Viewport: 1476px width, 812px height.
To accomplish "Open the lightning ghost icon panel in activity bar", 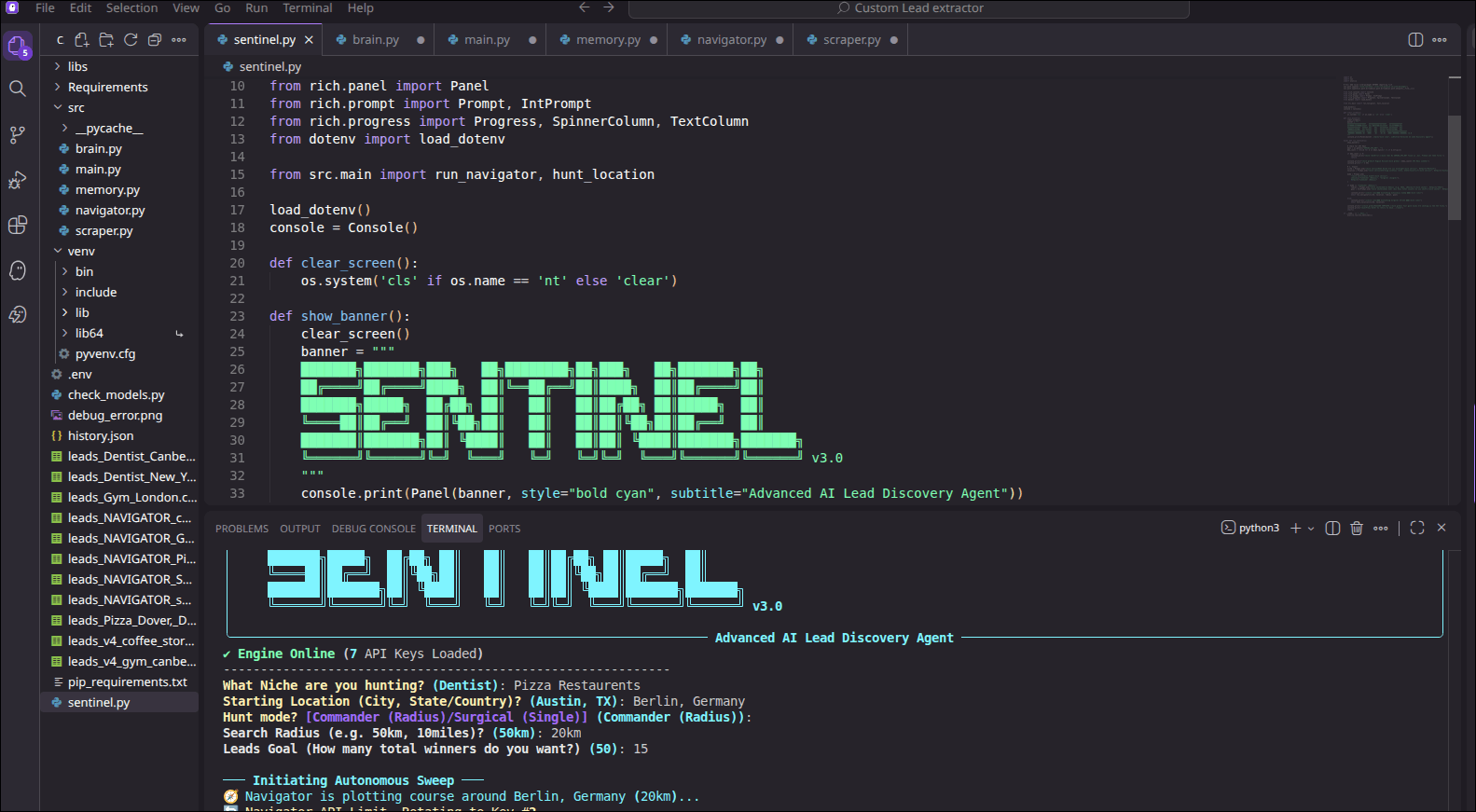I will [x=18, y=315].
